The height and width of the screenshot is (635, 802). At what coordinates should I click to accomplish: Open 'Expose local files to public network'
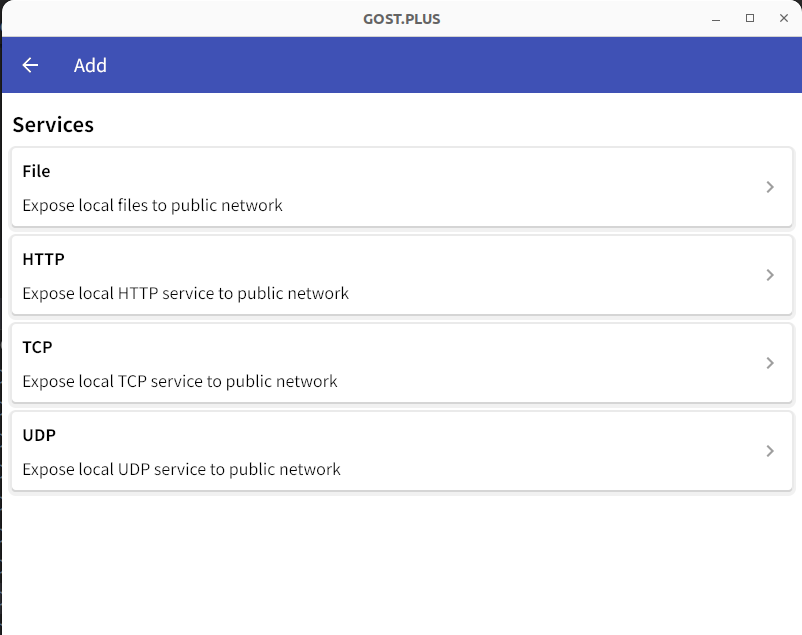(152, 206)
